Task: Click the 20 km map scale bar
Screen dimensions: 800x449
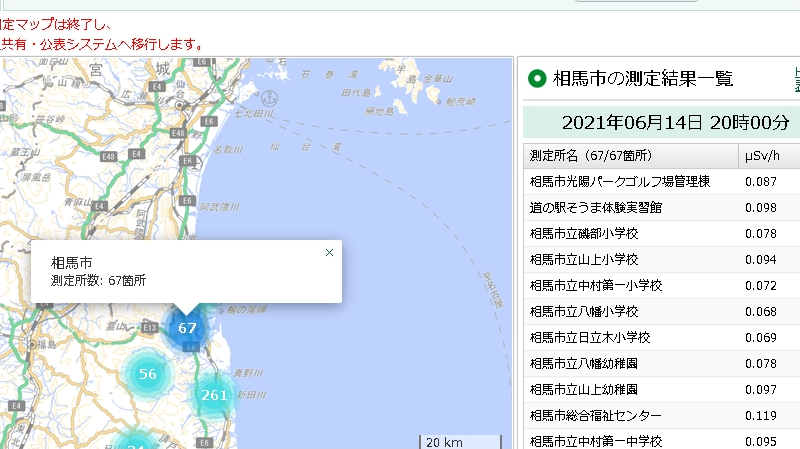Action: (x=459, y=441)
